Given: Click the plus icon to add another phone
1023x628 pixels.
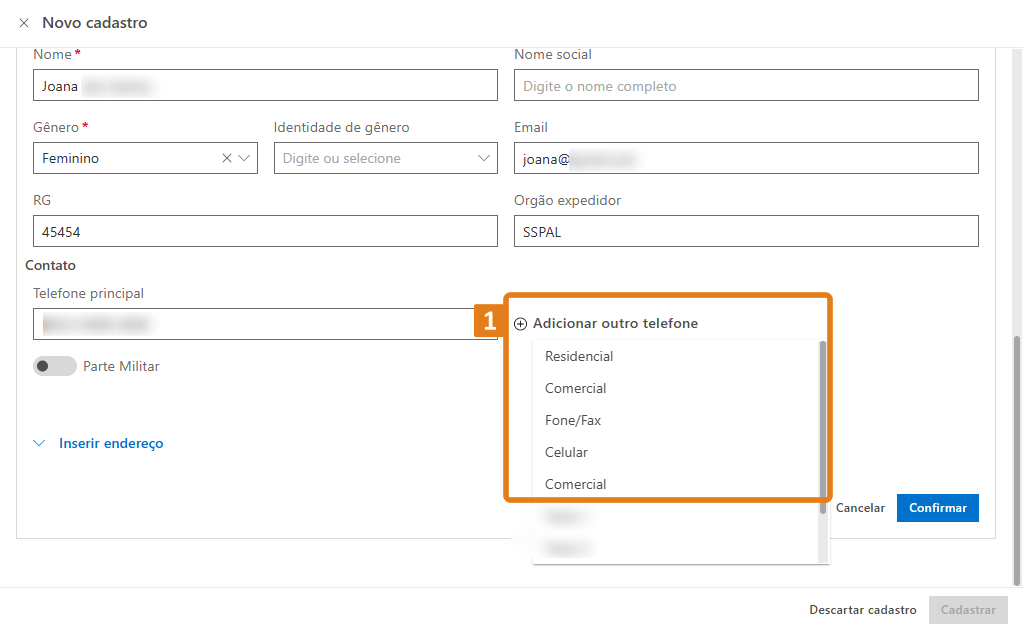Looking at the screenshot, I should click(x=520, y=324).
